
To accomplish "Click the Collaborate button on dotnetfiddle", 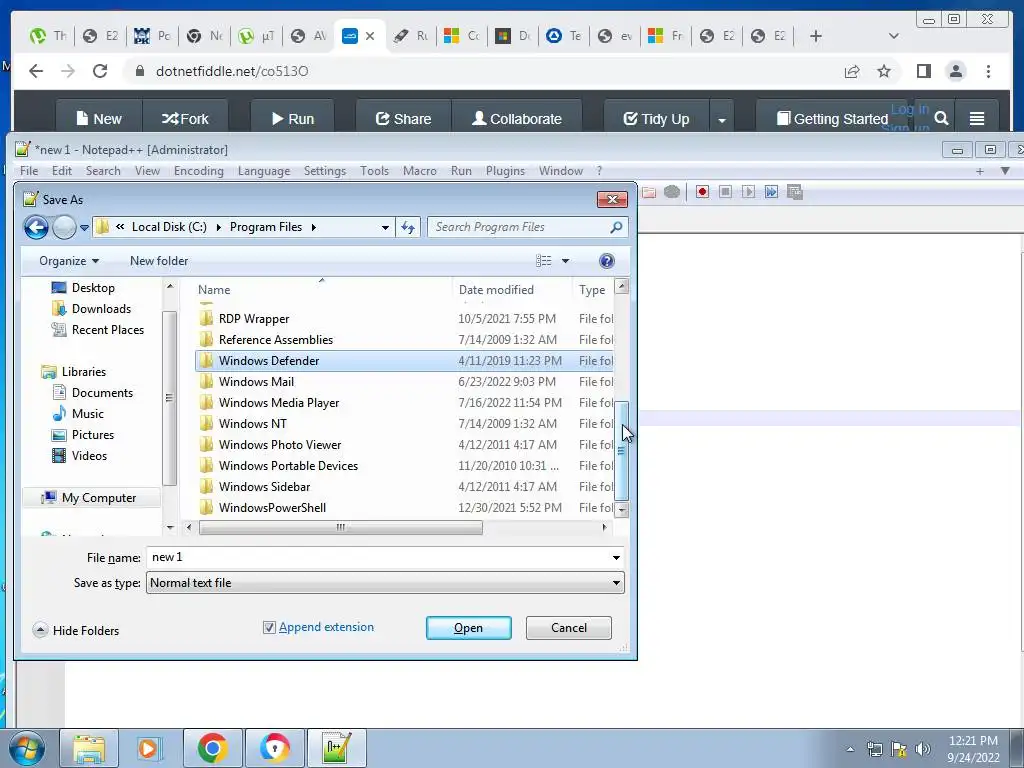I will tap(517, 119).
